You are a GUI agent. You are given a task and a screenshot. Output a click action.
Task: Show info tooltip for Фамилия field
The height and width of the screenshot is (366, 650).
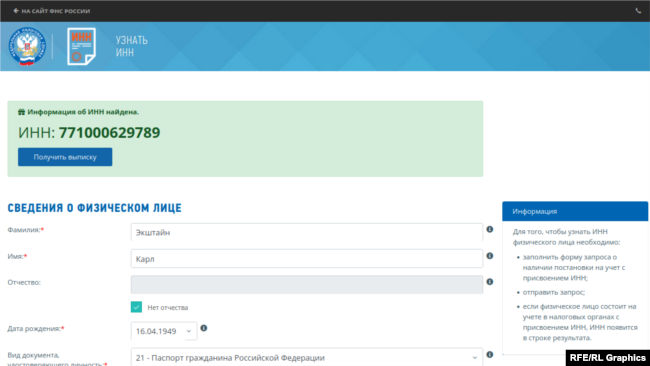[x=490, y=229]
